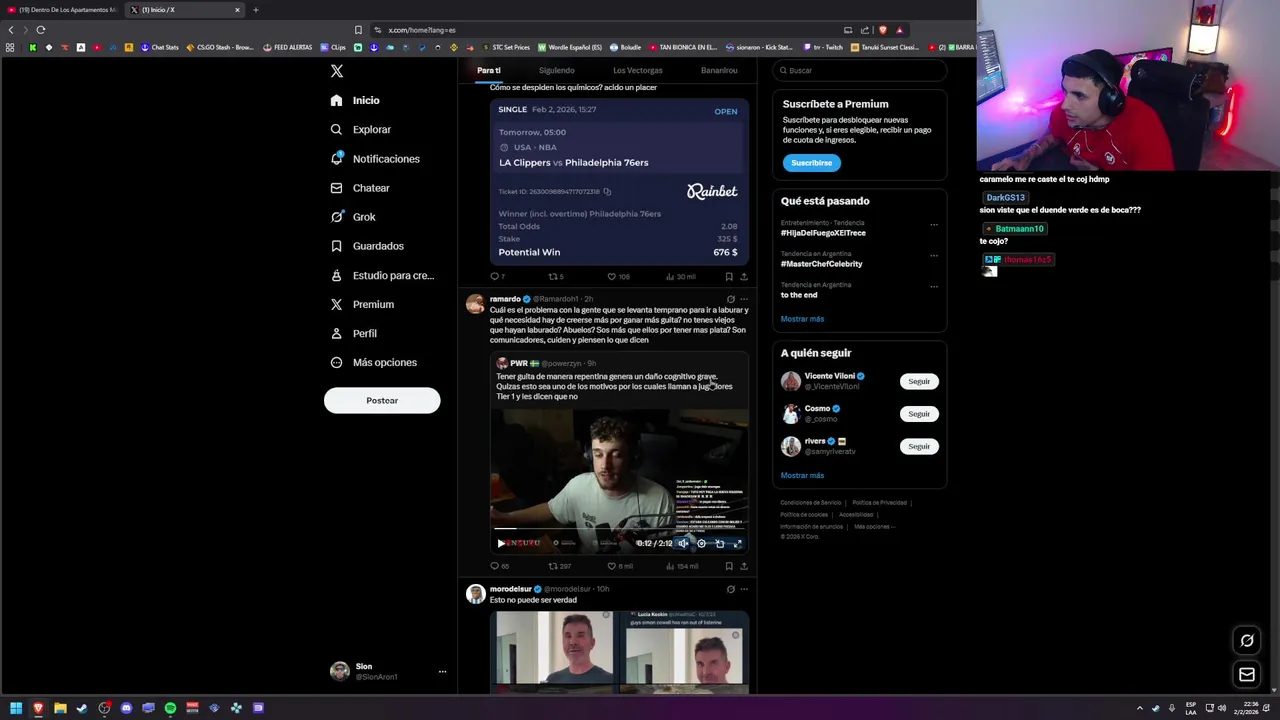1280x720 pixels.
Task: Open Estudio para creadores
Action: click(382, 275)
